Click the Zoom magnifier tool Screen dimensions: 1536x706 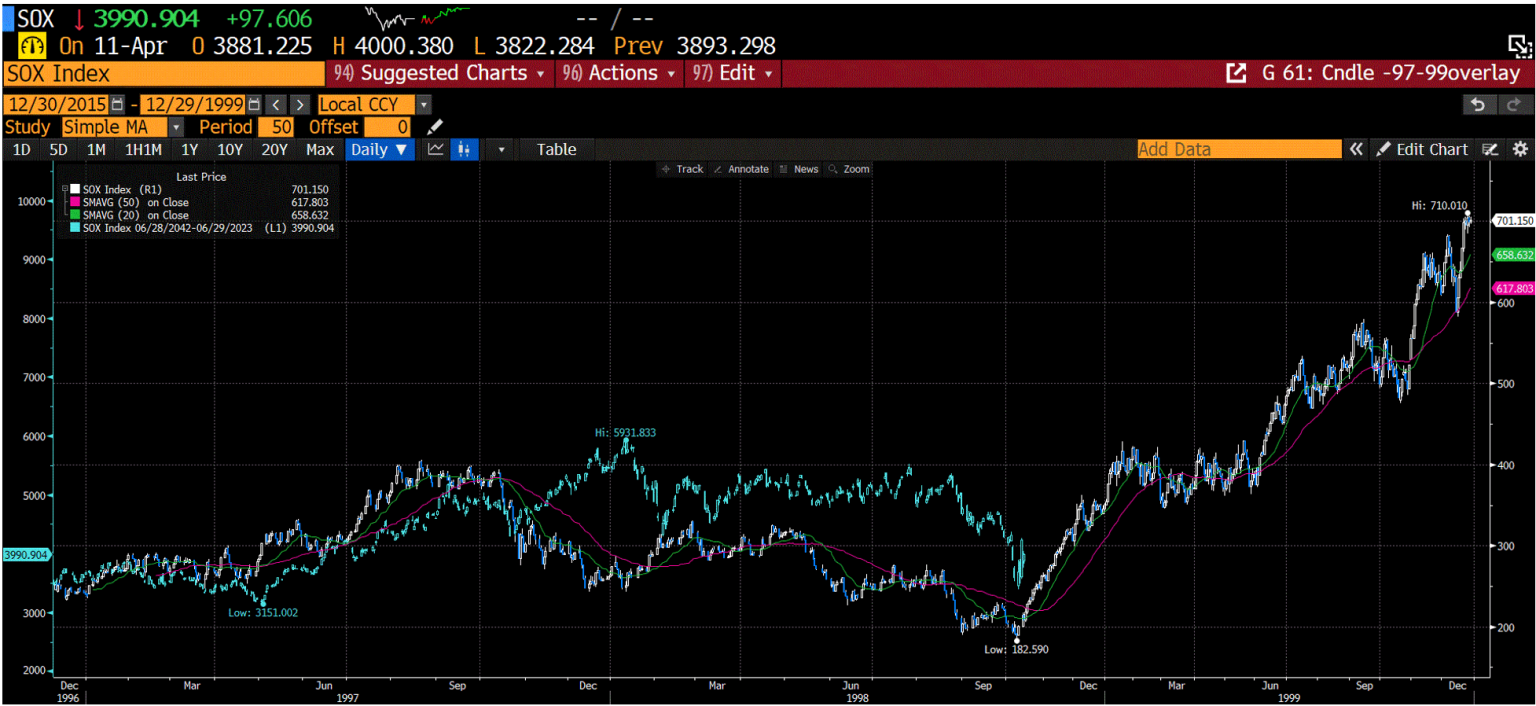coord(851,169)
